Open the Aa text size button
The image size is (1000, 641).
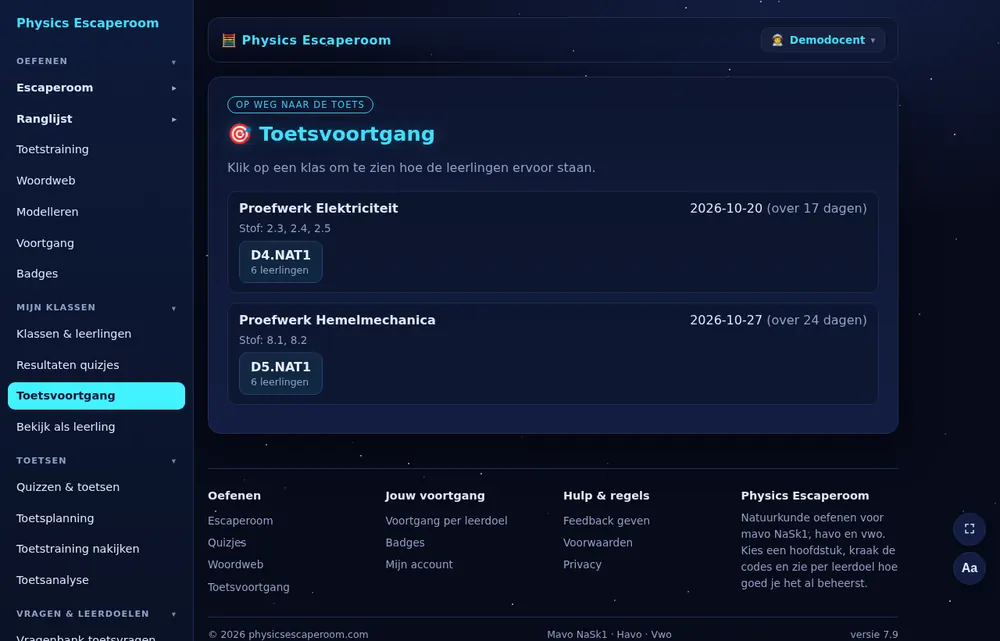(969, 568)
